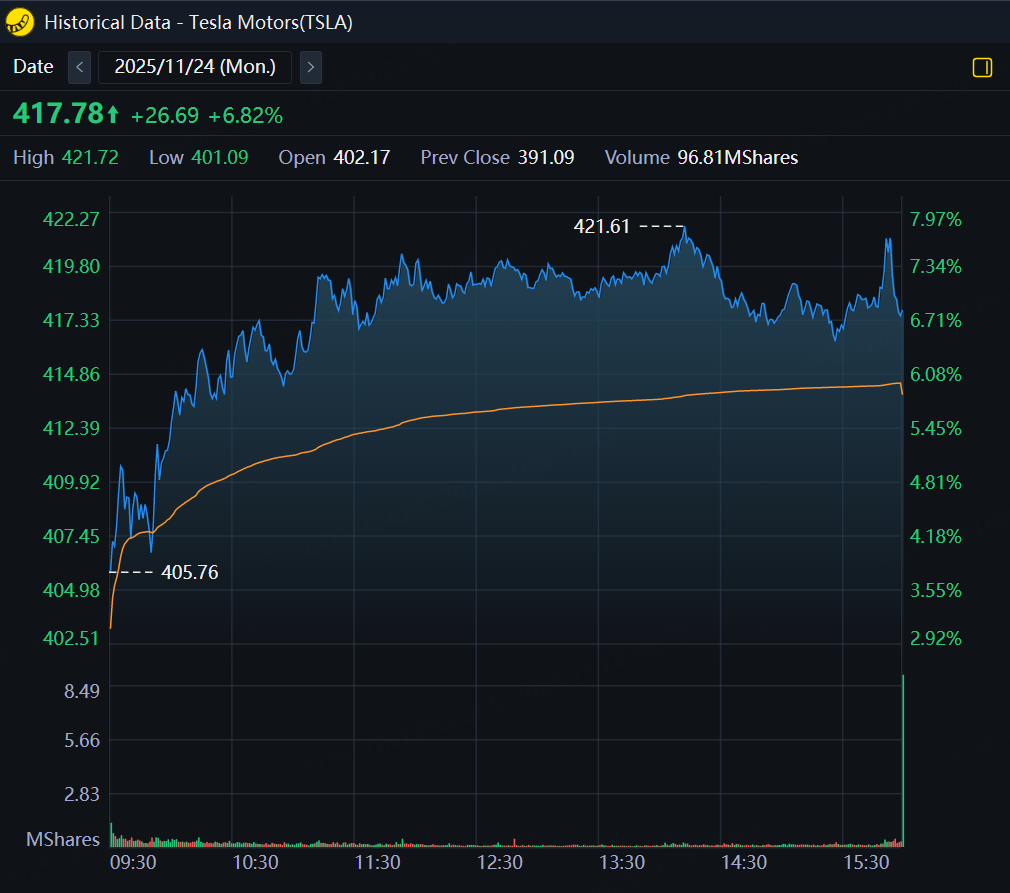Screen dimensions: 1010x893
Task: Click the 422.27 price axis label
Action: tap(71, 219)
